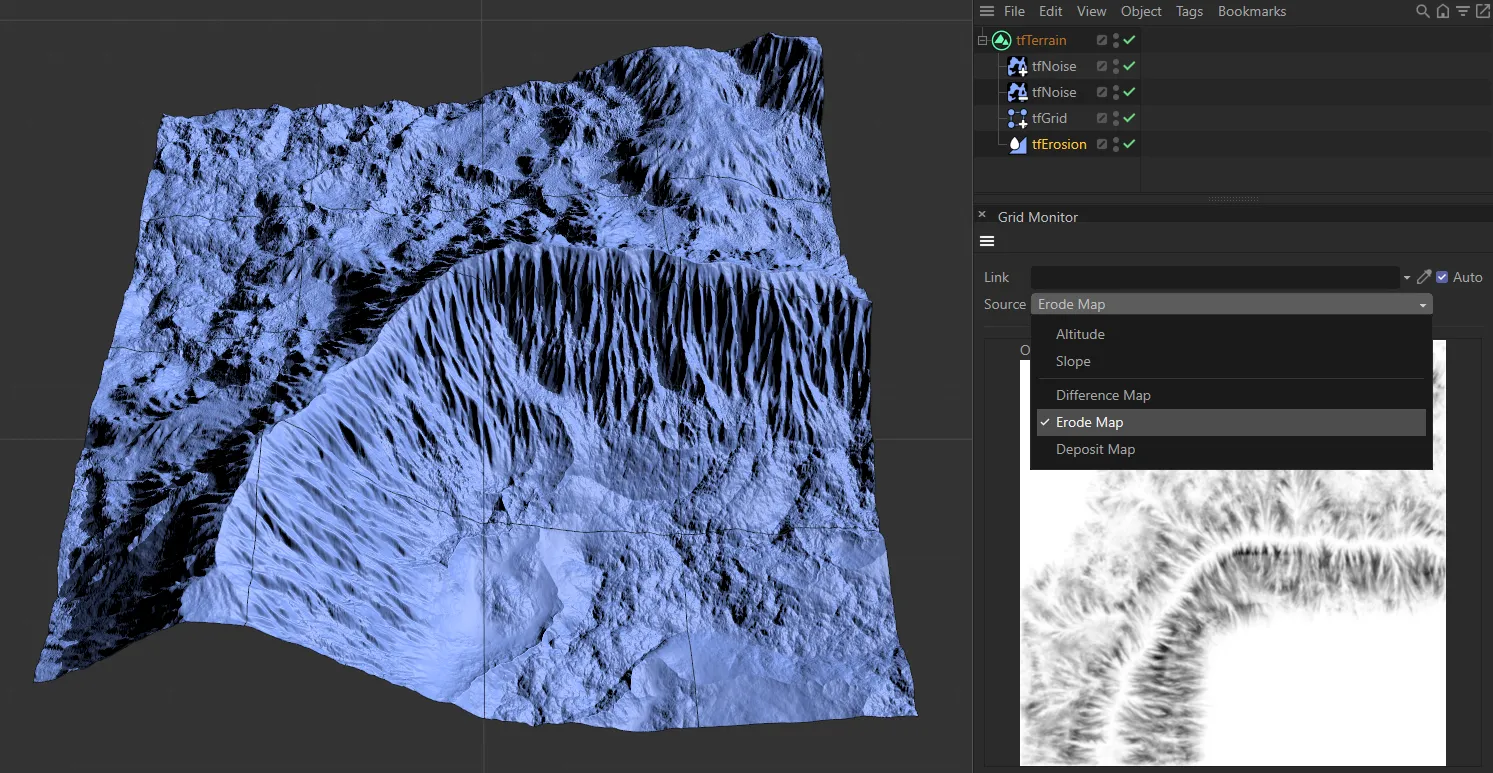The width and height of the screenshot is (1493, 773).
Task: Disable tfErosion via its green checkmark
Action: 1129,143
